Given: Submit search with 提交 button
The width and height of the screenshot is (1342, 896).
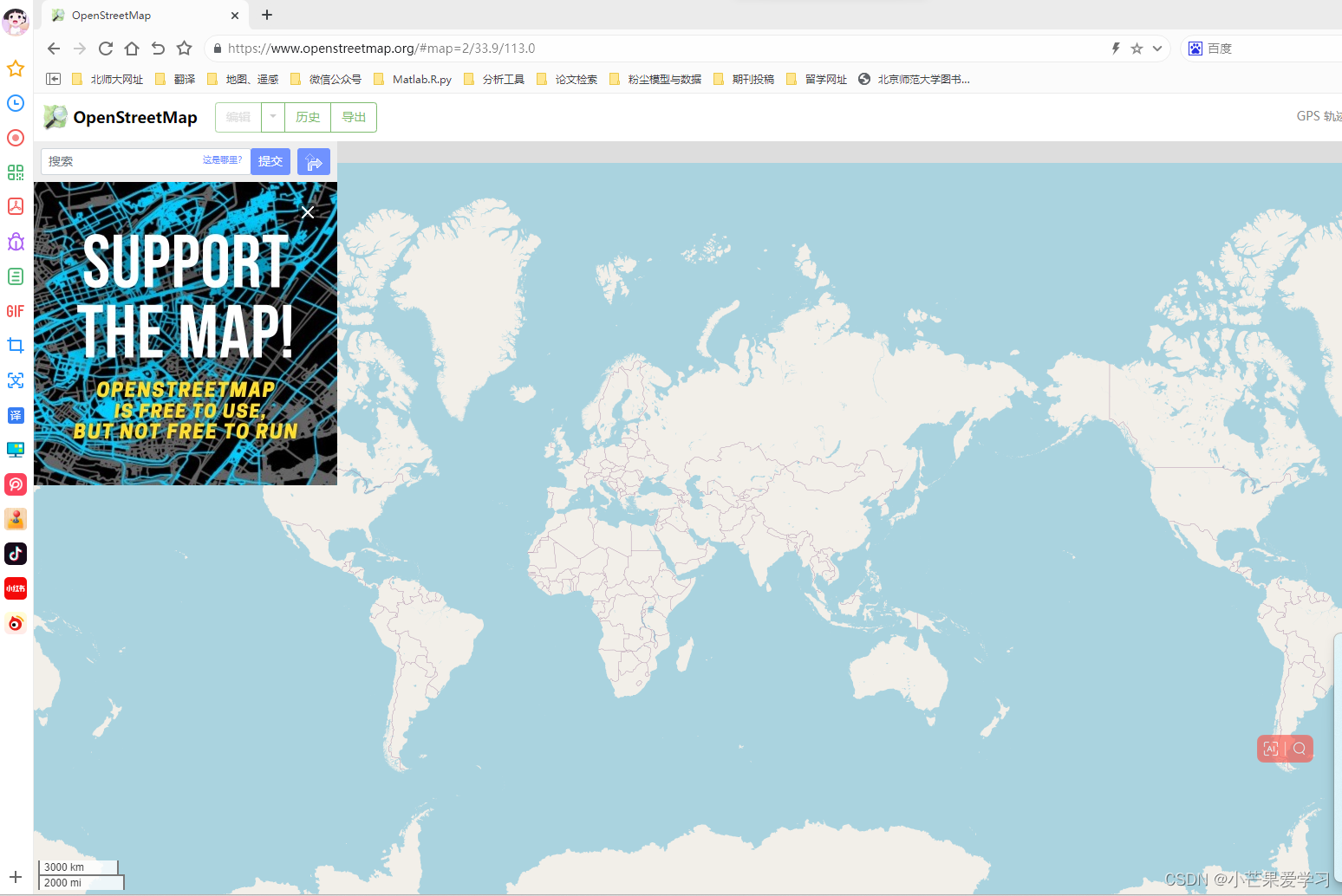Looking at the screenshot, I should [270, 161].
